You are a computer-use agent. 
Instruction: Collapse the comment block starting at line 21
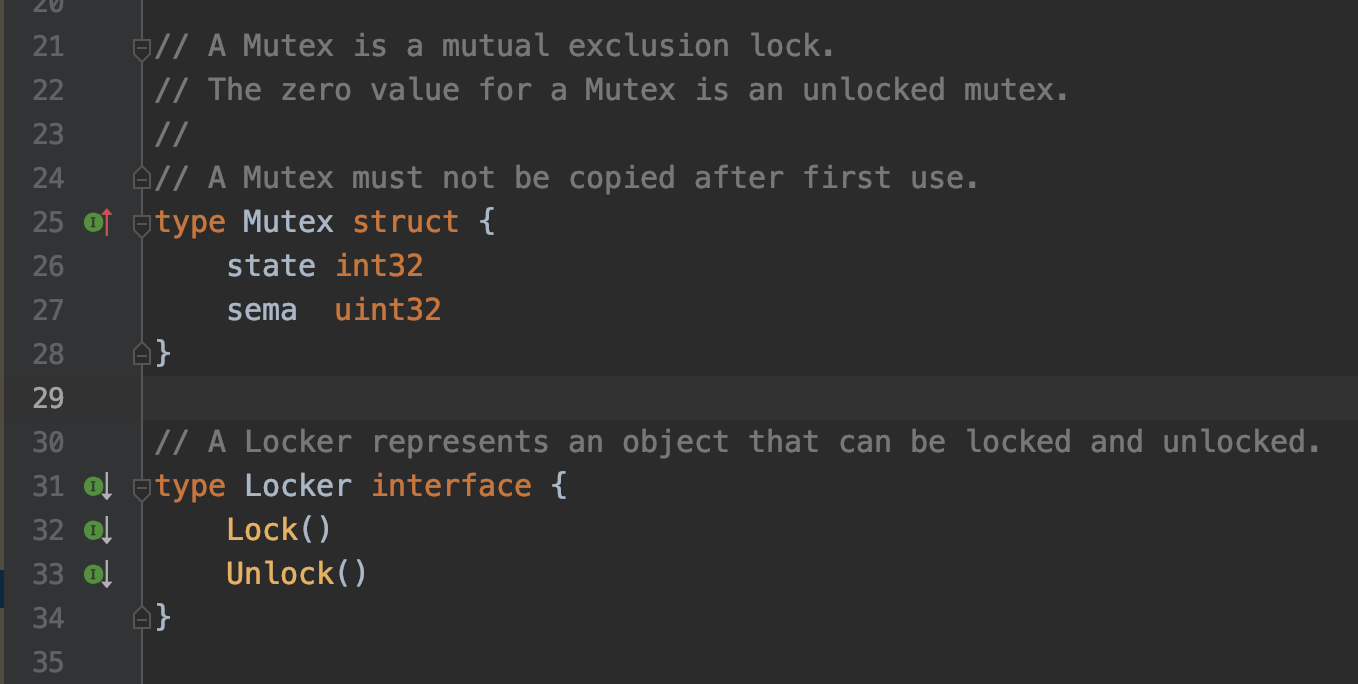140,48
